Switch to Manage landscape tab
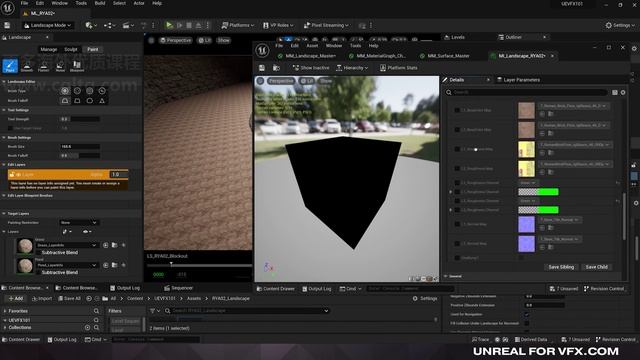The height and width of the screenshot is (360, 640). pos(49,49)
